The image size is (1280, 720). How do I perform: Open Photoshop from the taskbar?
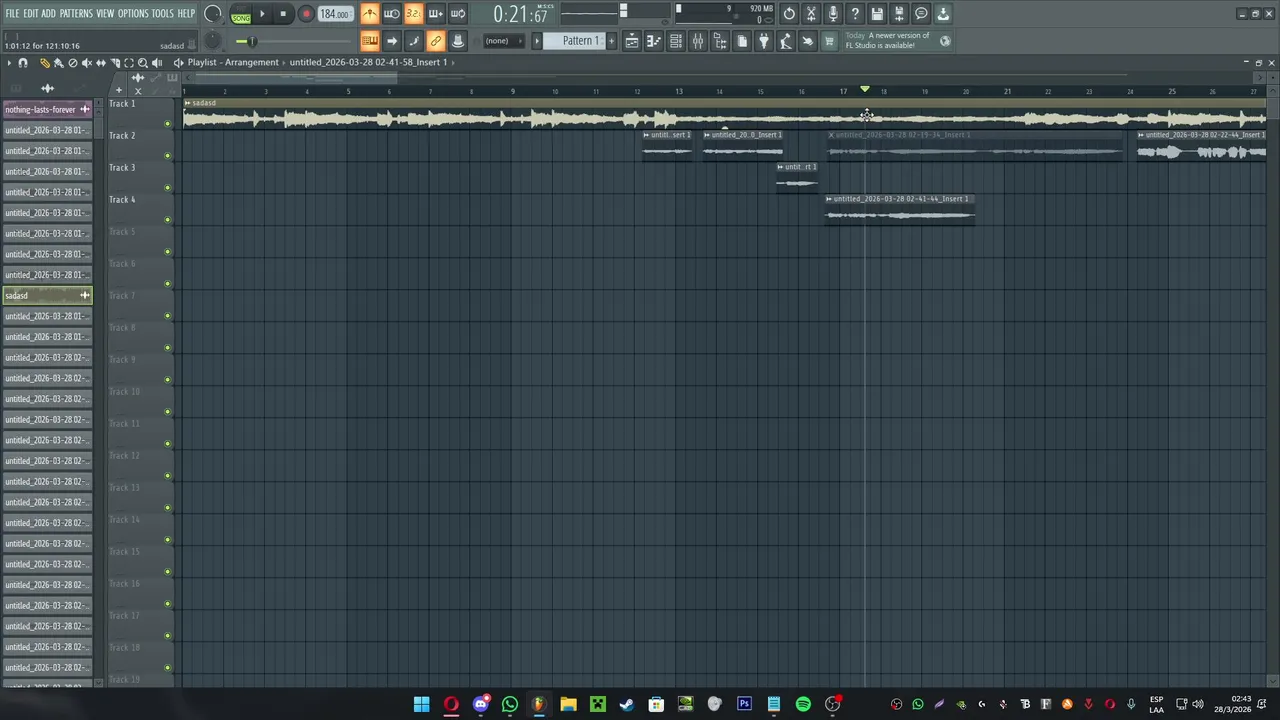coord(744,704)
